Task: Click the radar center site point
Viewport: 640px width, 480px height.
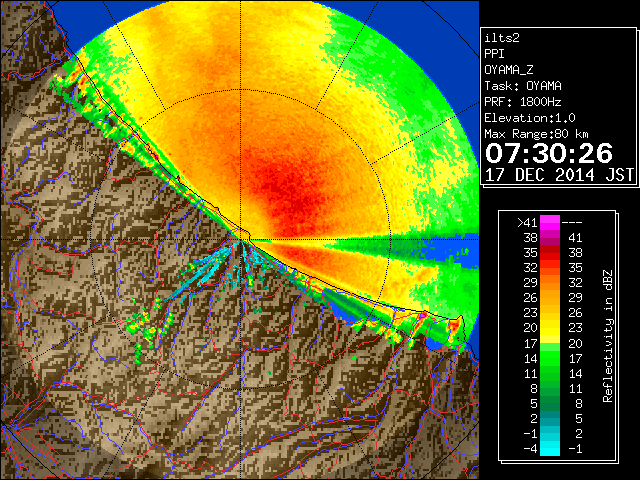Action: [x=241, y=240]
